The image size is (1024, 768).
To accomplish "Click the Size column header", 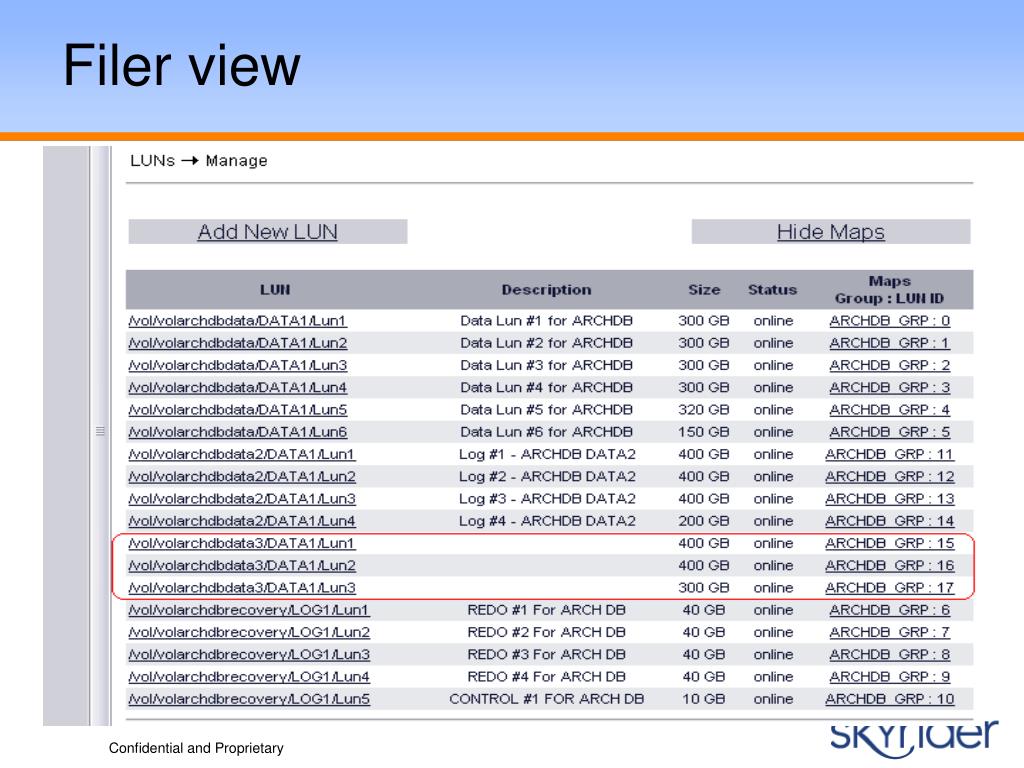I will pyautogui.click(x=704, y=289).
